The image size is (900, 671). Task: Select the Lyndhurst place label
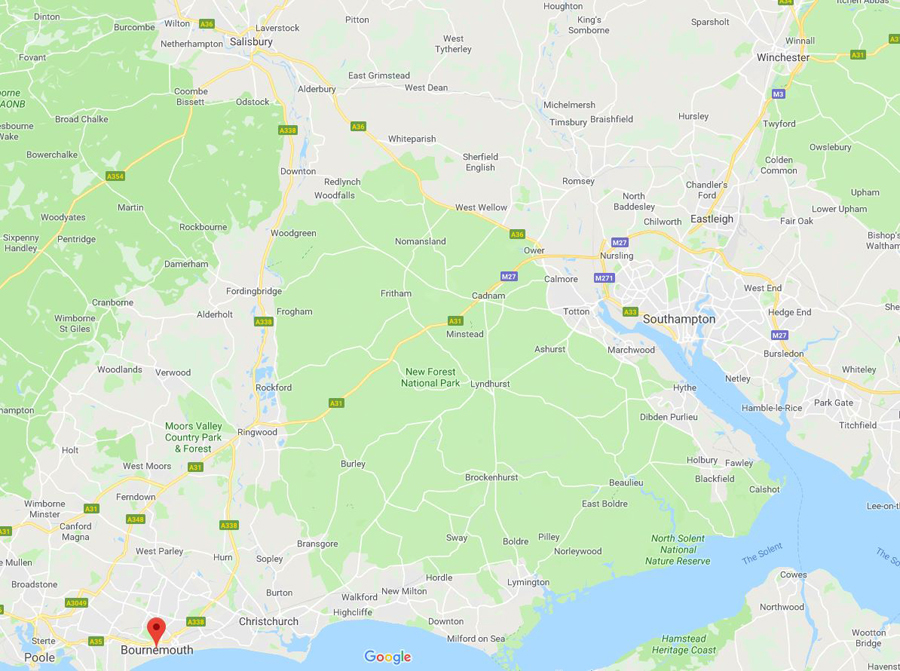click(x=490, y=383)
